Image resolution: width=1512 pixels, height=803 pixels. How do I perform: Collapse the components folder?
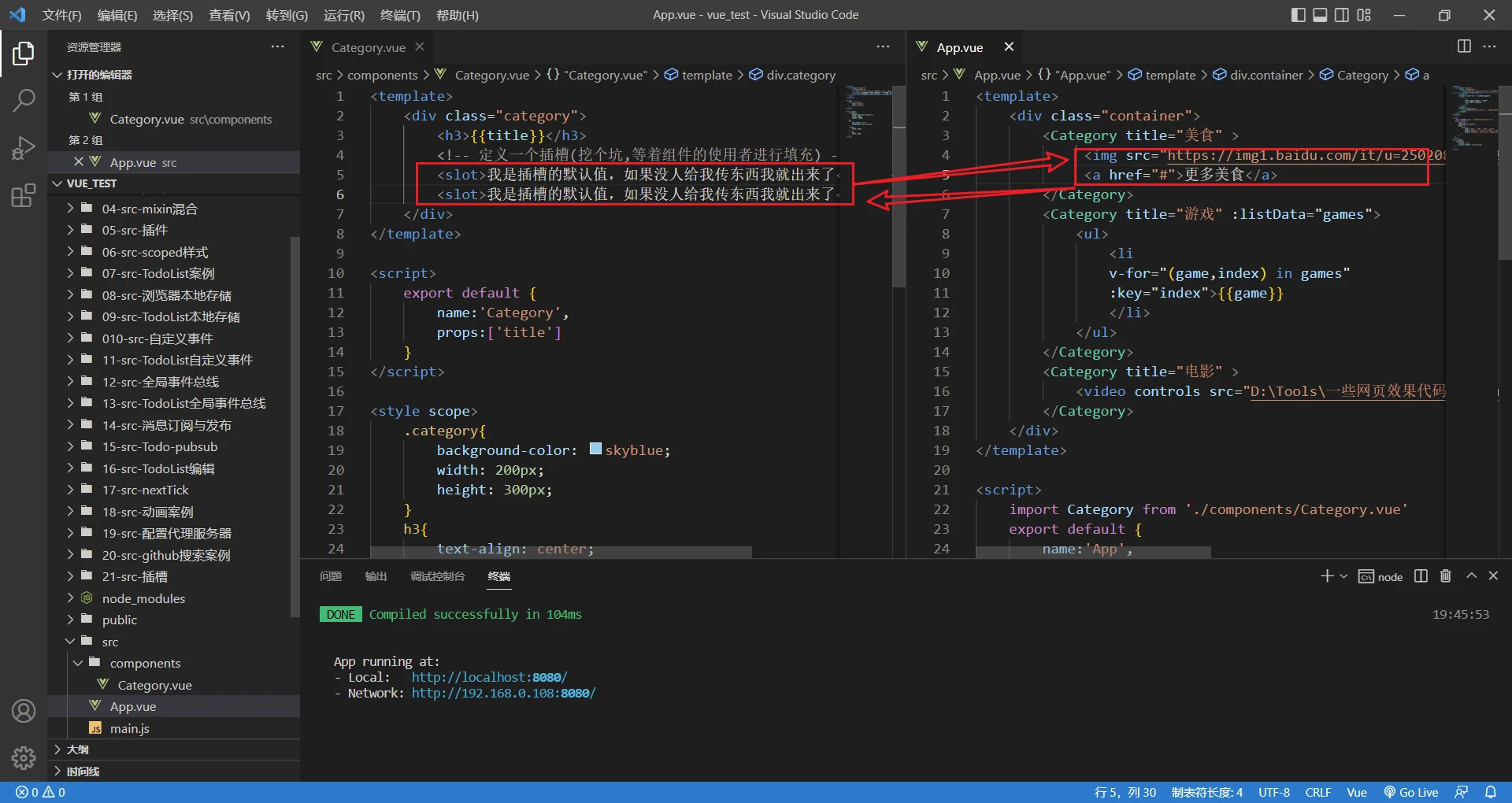[x=145, y=663]
